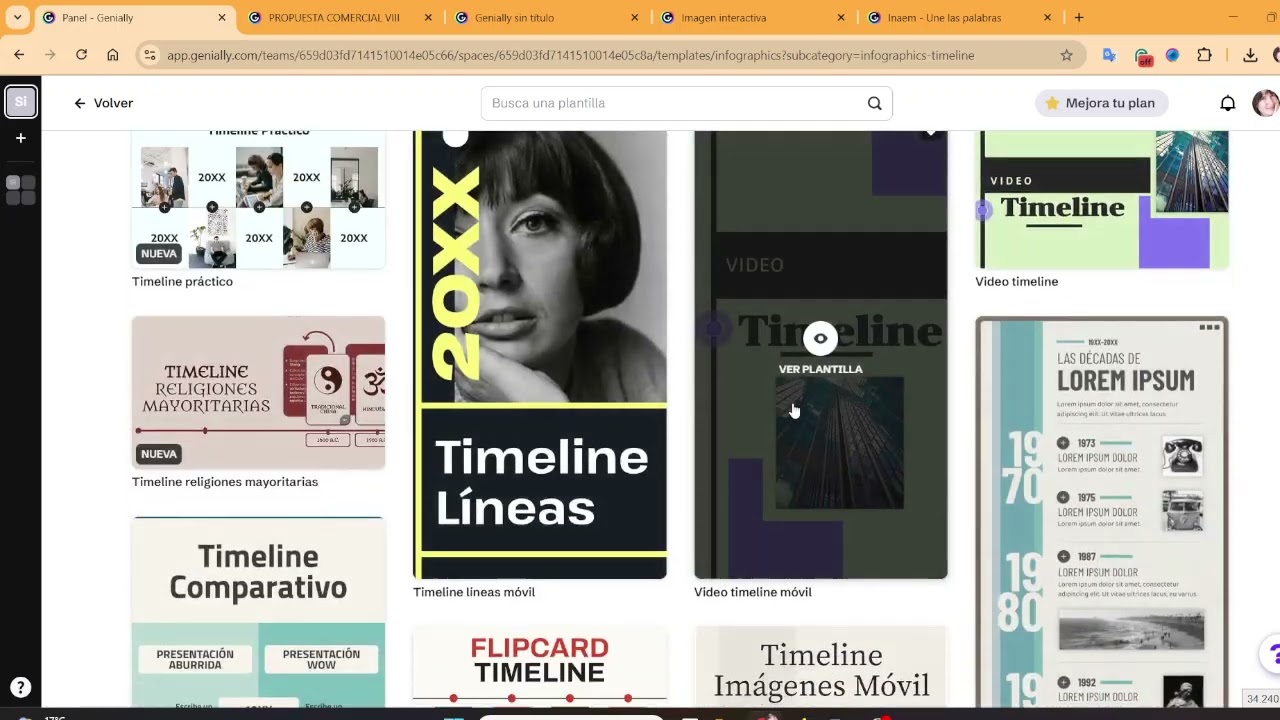View site information for app.genially.com

(150, 55)
